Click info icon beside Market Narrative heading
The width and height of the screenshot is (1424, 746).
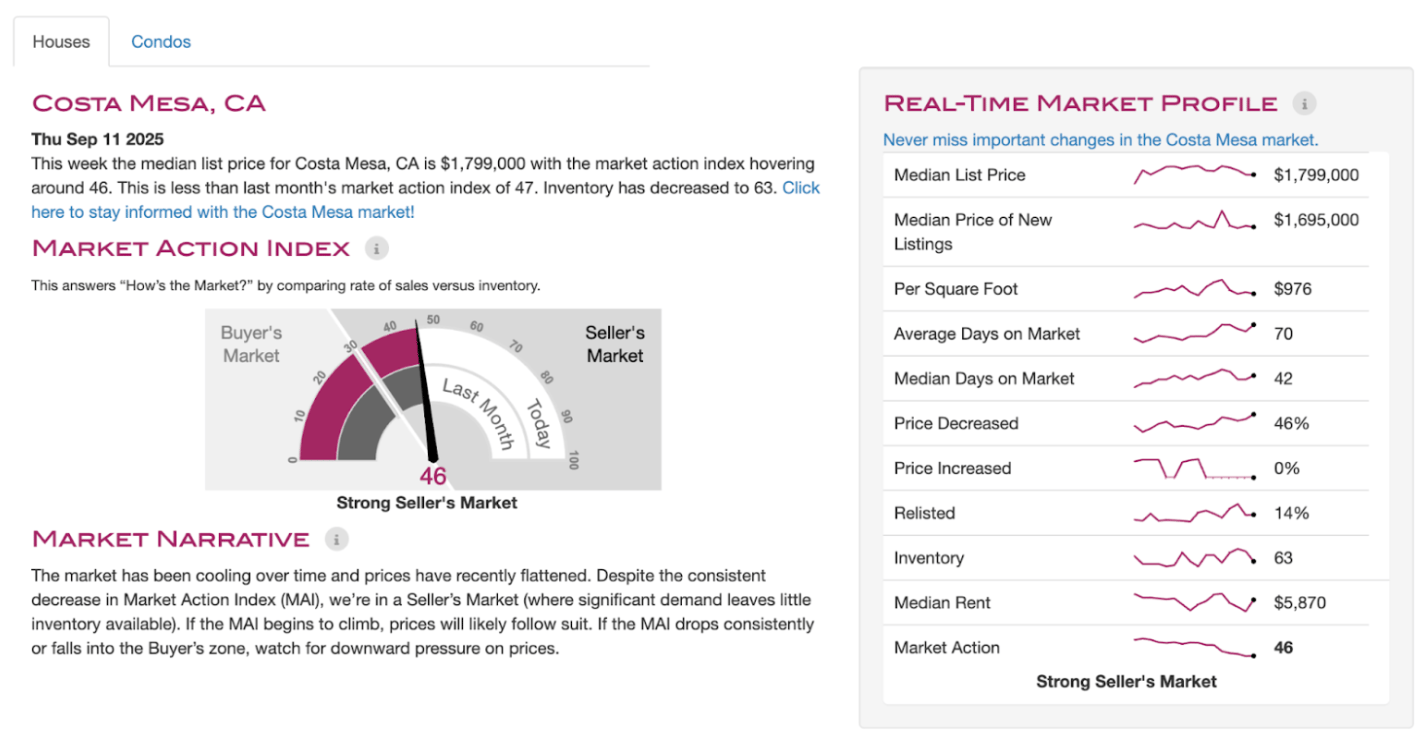[x=336, y=539]
